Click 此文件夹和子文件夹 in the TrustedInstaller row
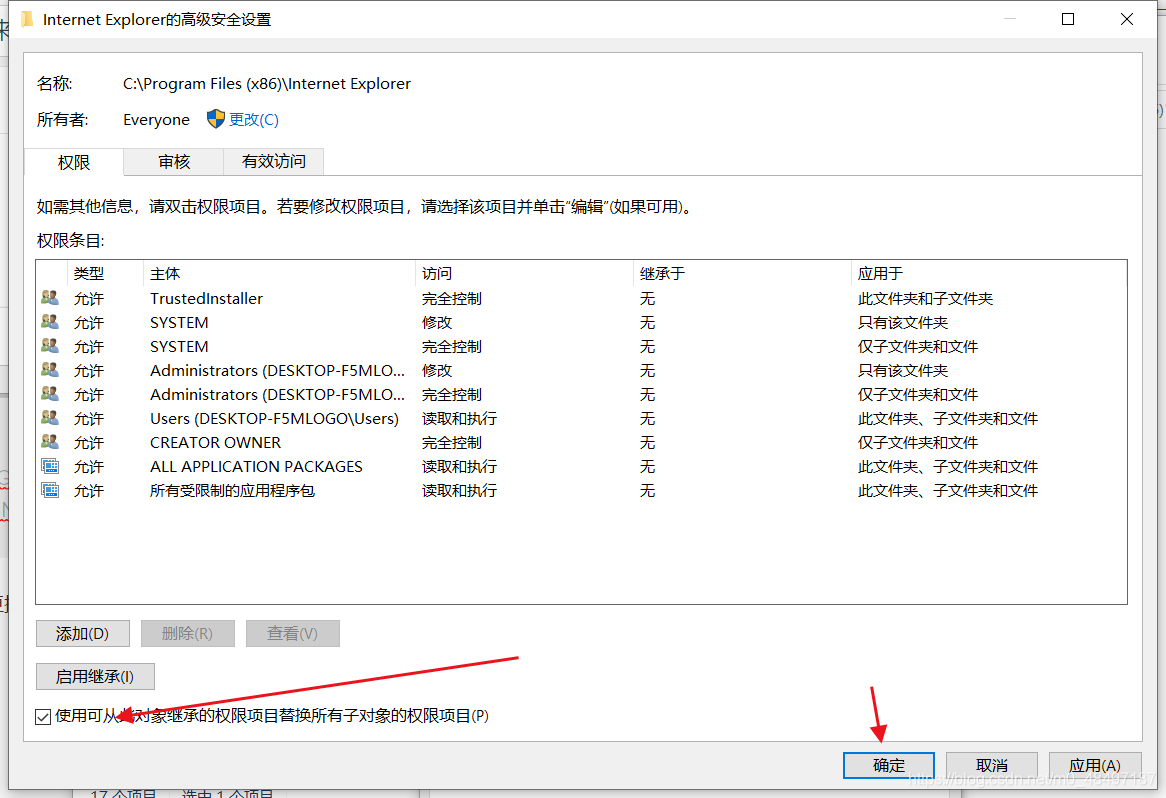The height and width of the screenshot is (798, 1166). [x=926, y=298]
